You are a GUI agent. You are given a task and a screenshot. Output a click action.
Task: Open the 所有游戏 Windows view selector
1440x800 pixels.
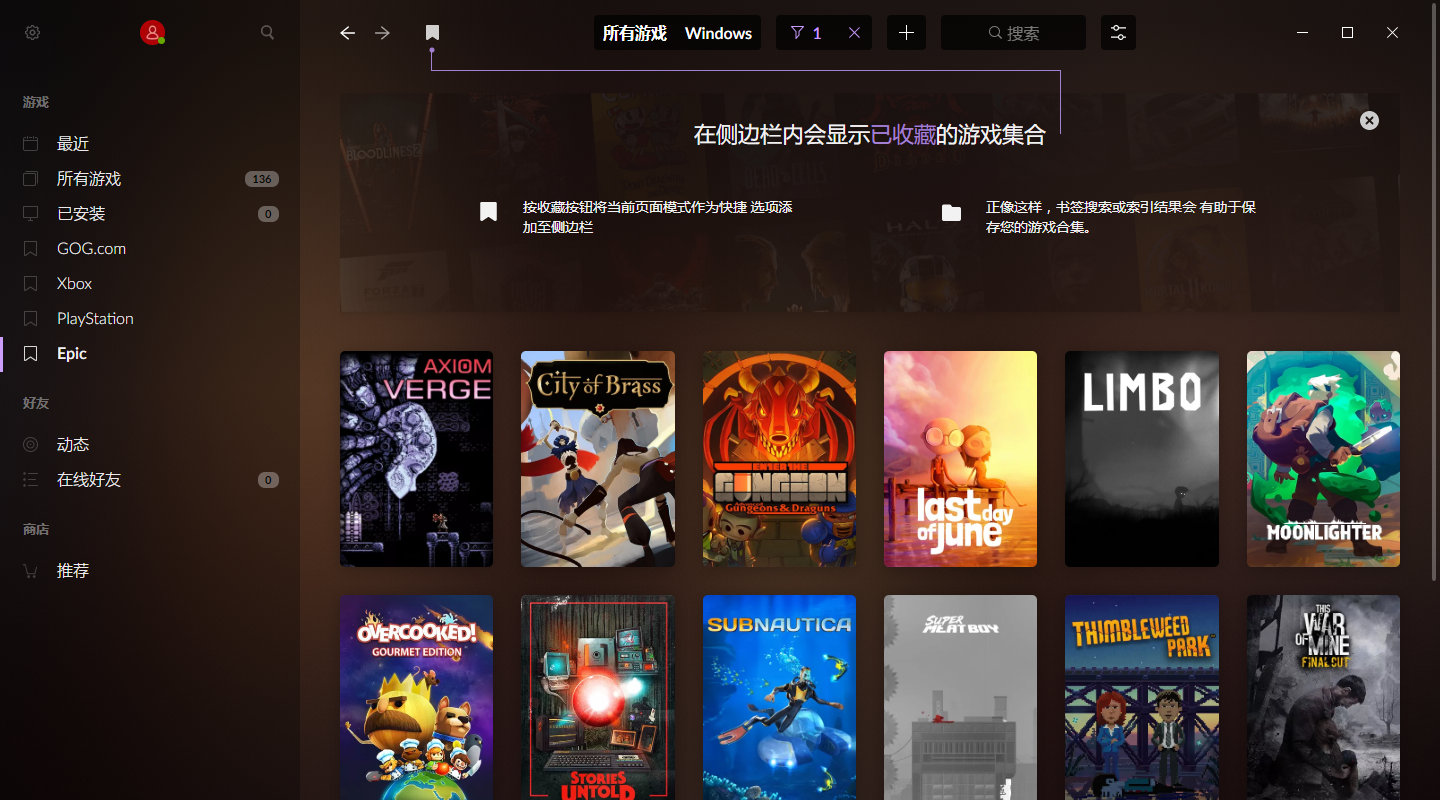click(x=677, y=32)
